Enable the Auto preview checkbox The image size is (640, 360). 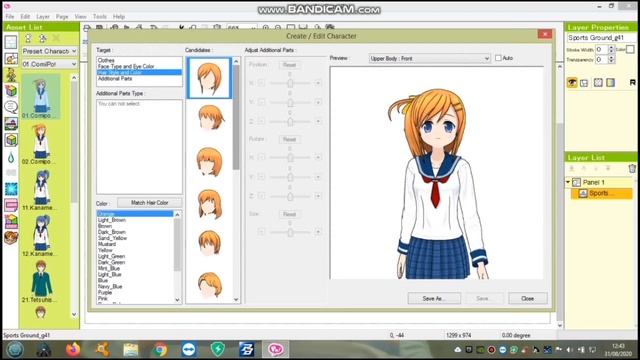[x=498, y=58]
